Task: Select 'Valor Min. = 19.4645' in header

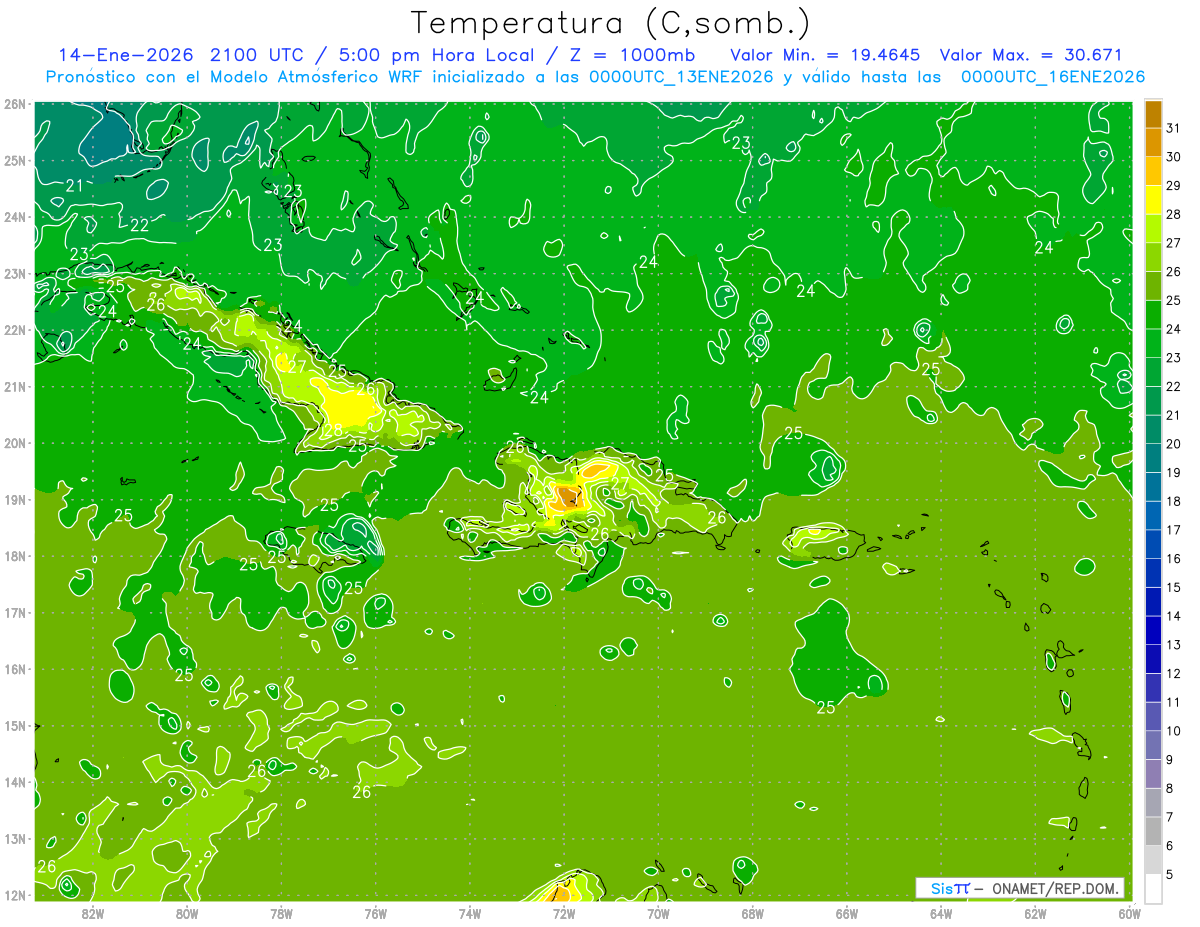Action: pos(825,55)
